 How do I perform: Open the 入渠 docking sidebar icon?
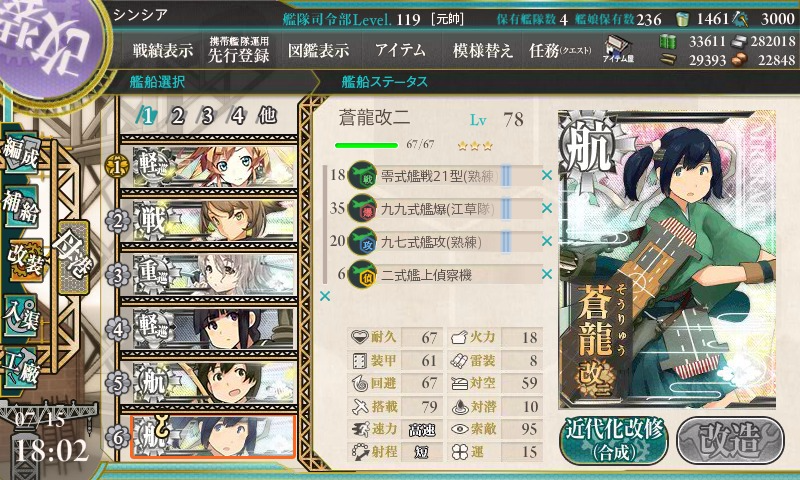[x=21, y=315]
